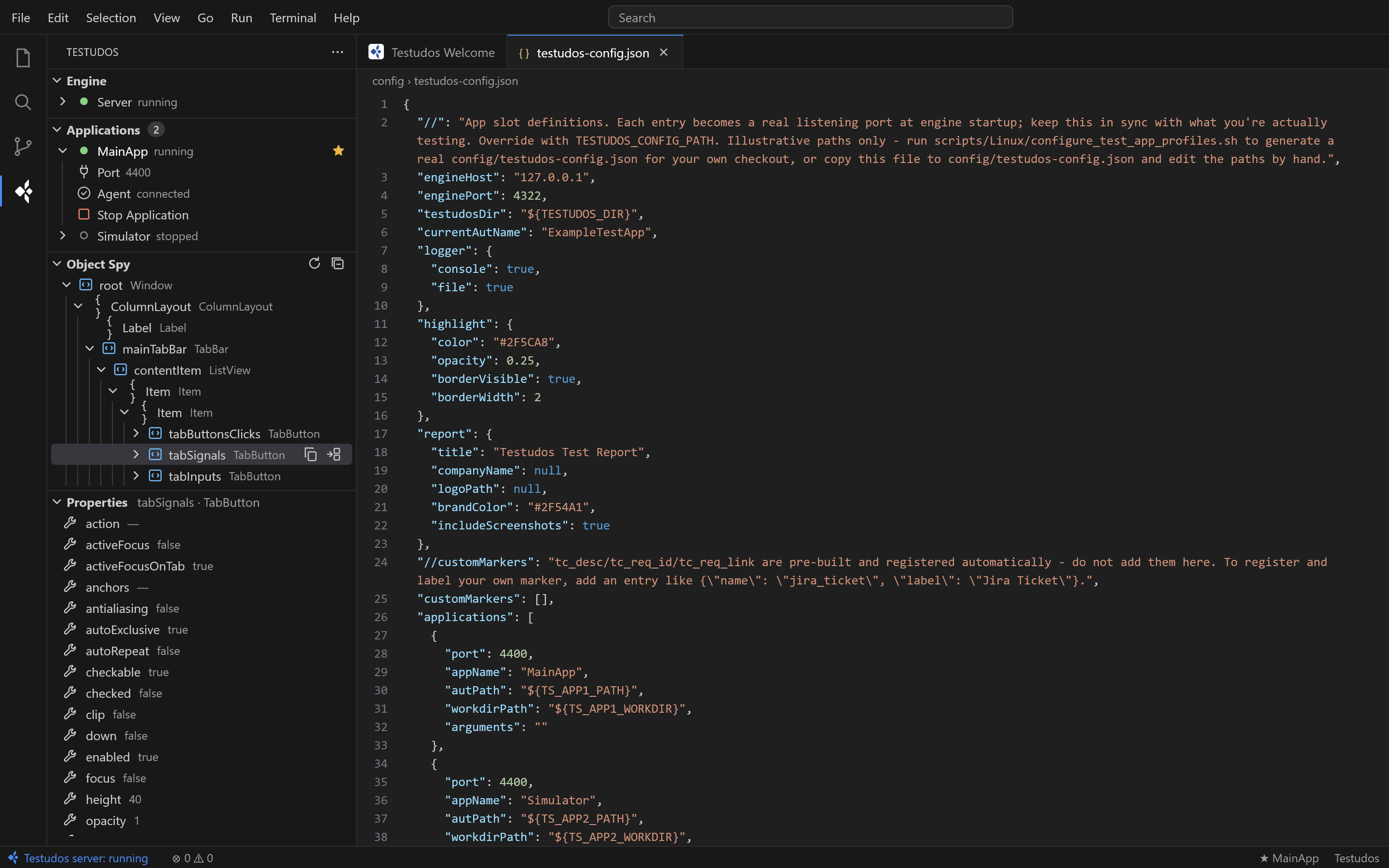This screenshot has height=868, width=1389.
Task: Select the tabButtonsClicks tree row
Action: coord(202,434)
